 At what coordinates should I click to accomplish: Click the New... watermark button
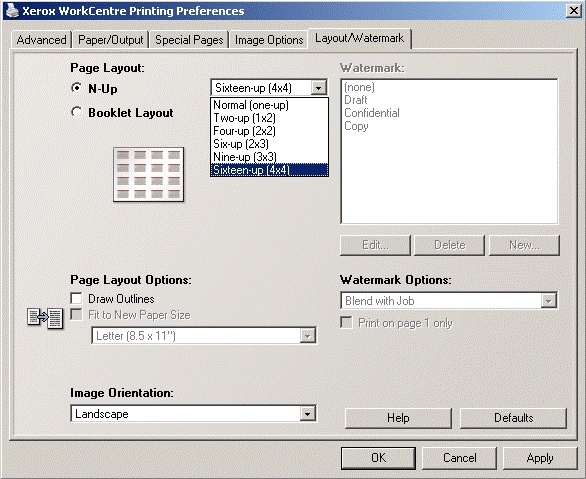(524, 245)
